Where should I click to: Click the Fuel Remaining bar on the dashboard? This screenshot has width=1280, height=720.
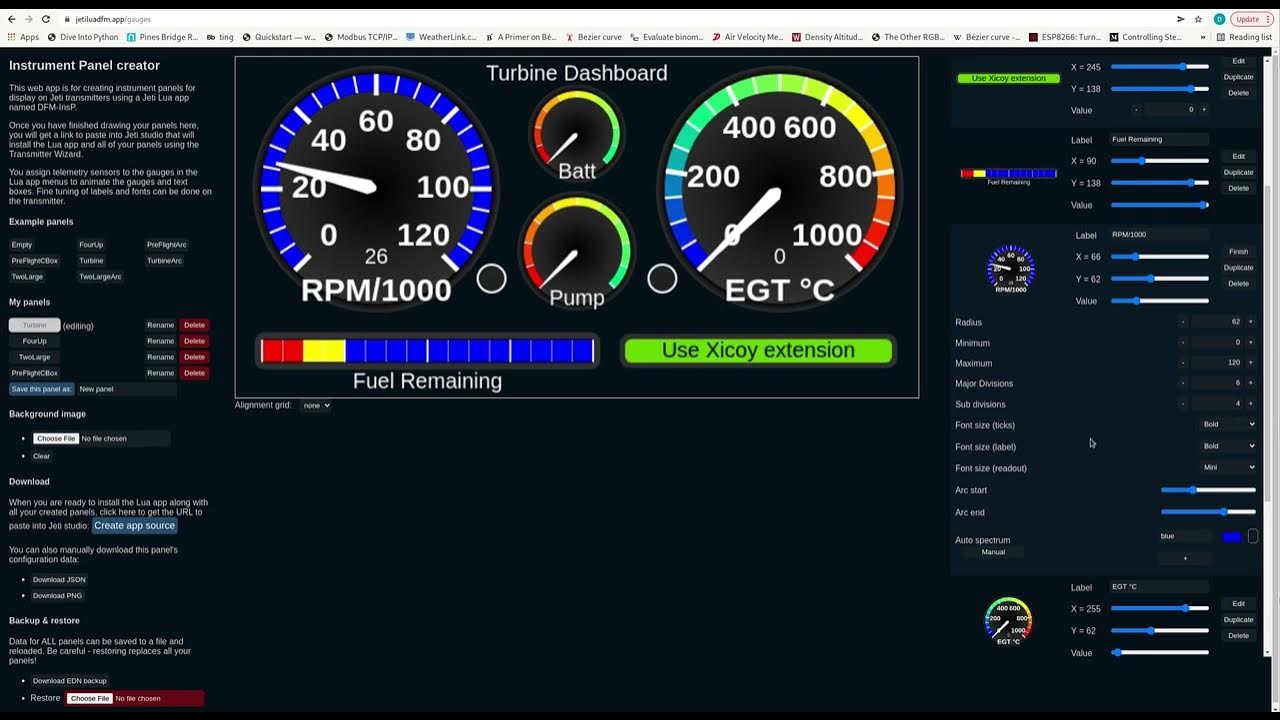427,351
